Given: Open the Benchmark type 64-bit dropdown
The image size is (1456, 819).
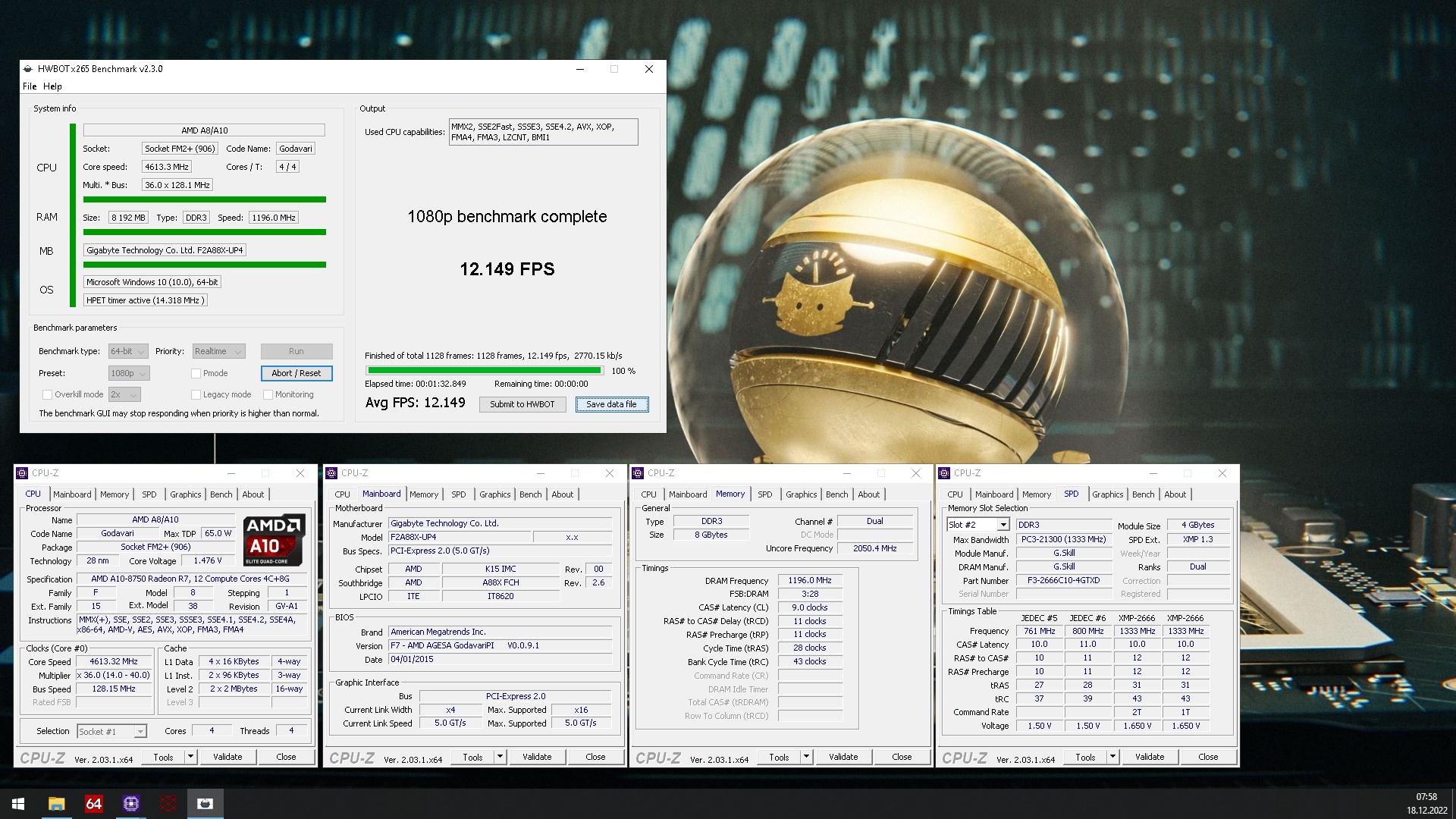Looking at the screenshot, I should pos(127,351).
